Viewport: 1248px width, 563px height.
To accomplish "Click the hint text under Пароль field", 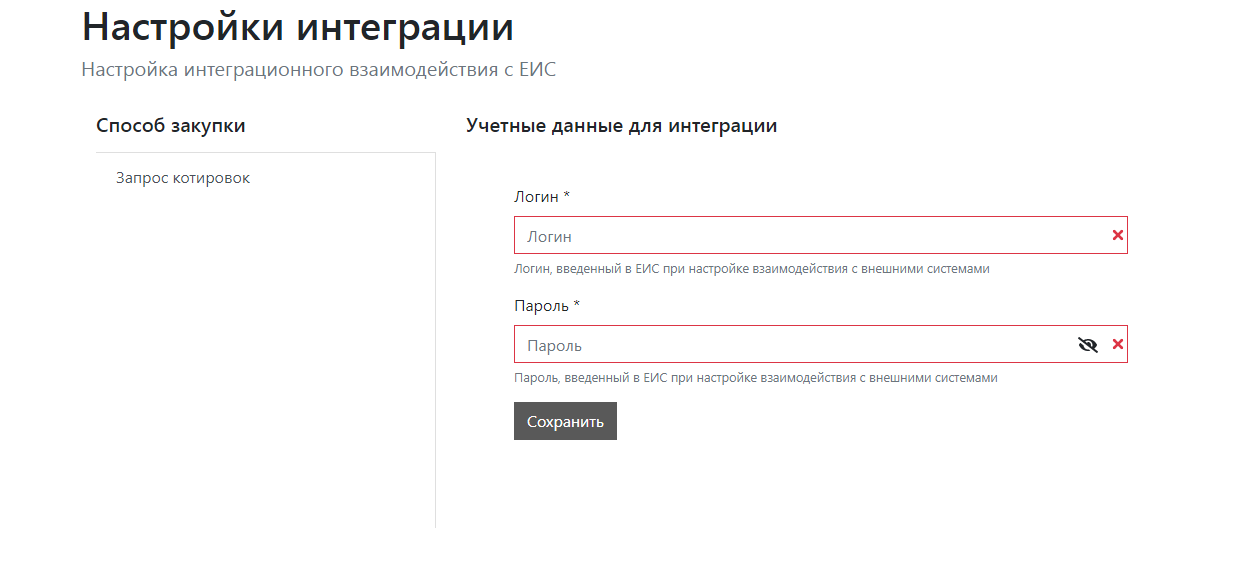I will [x=755, y=378].
